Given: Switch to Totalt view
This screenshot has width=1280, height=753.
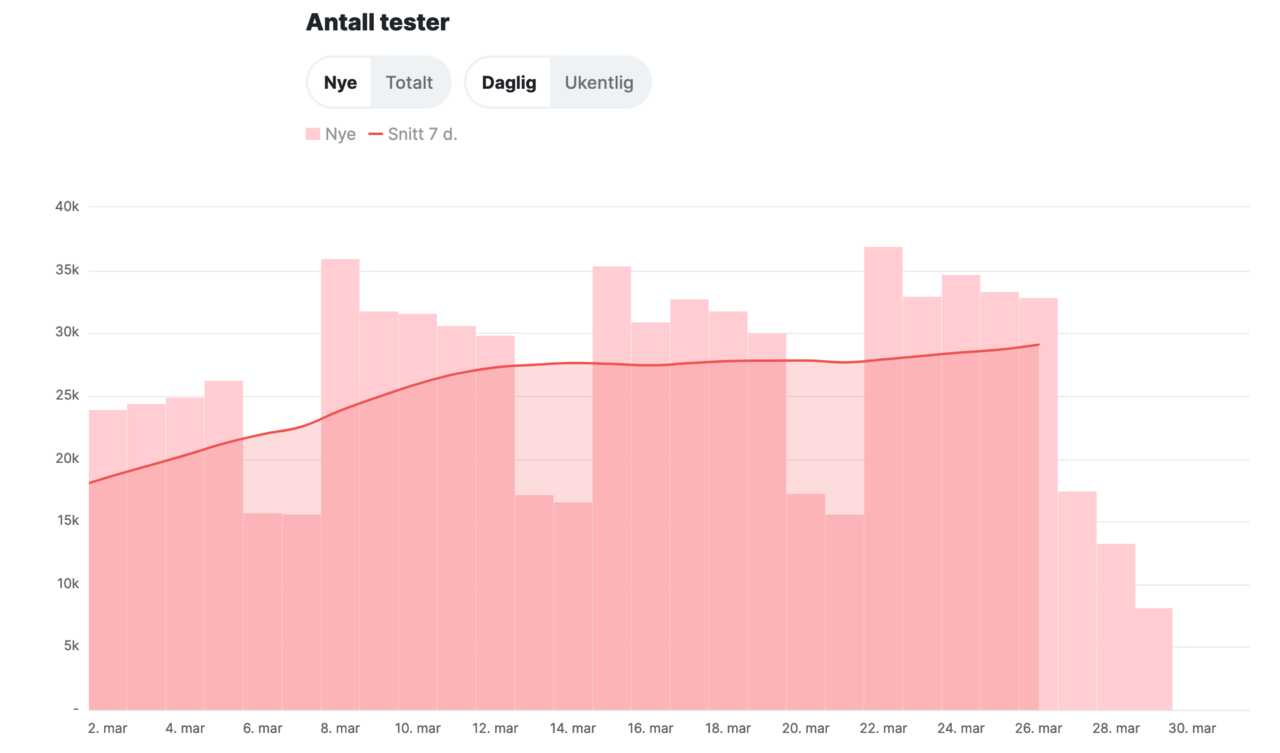Looking at the screenshot, I should 410,82.
